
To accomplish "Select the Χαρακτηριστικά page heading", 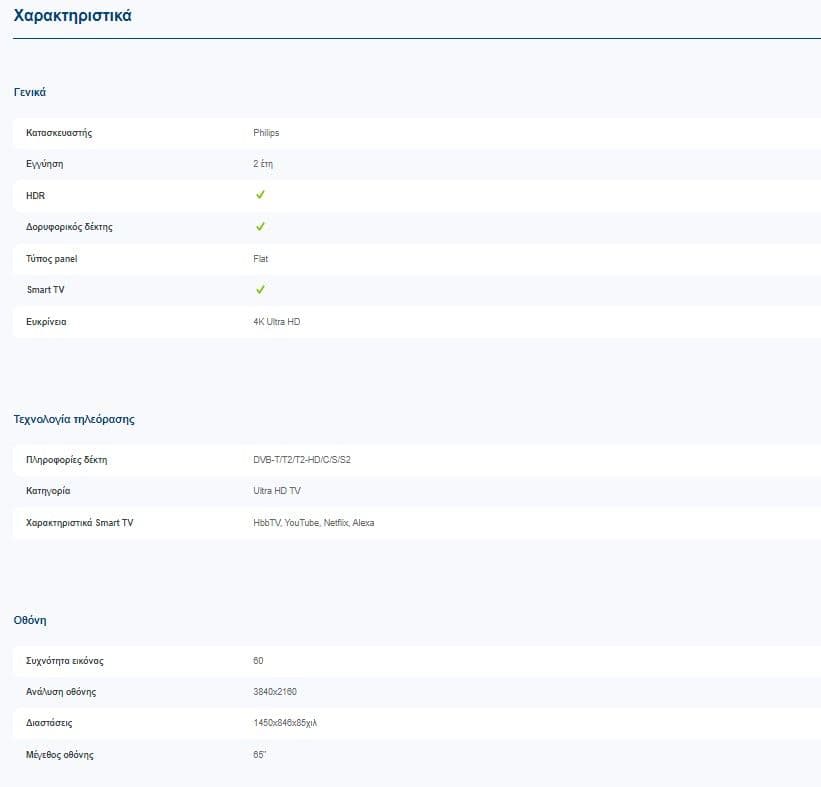I will pos(72,16).
